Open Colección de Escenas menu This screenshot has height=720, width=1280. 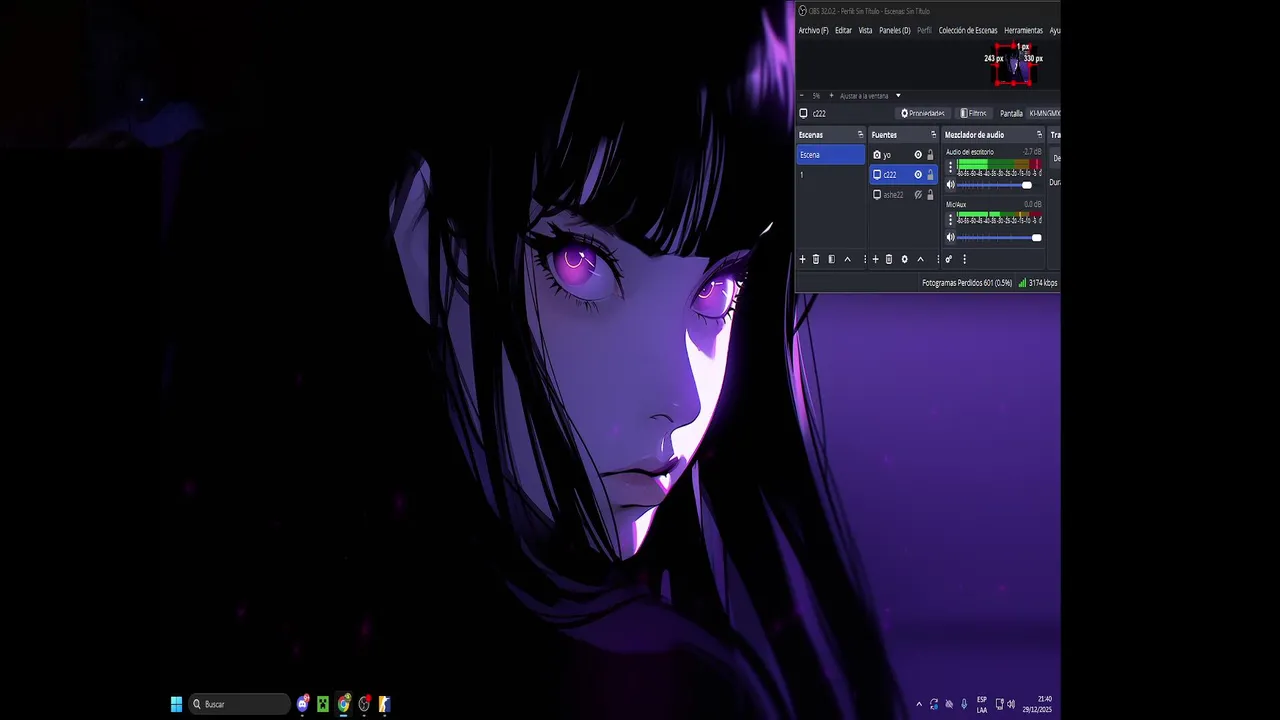point(968,31)
